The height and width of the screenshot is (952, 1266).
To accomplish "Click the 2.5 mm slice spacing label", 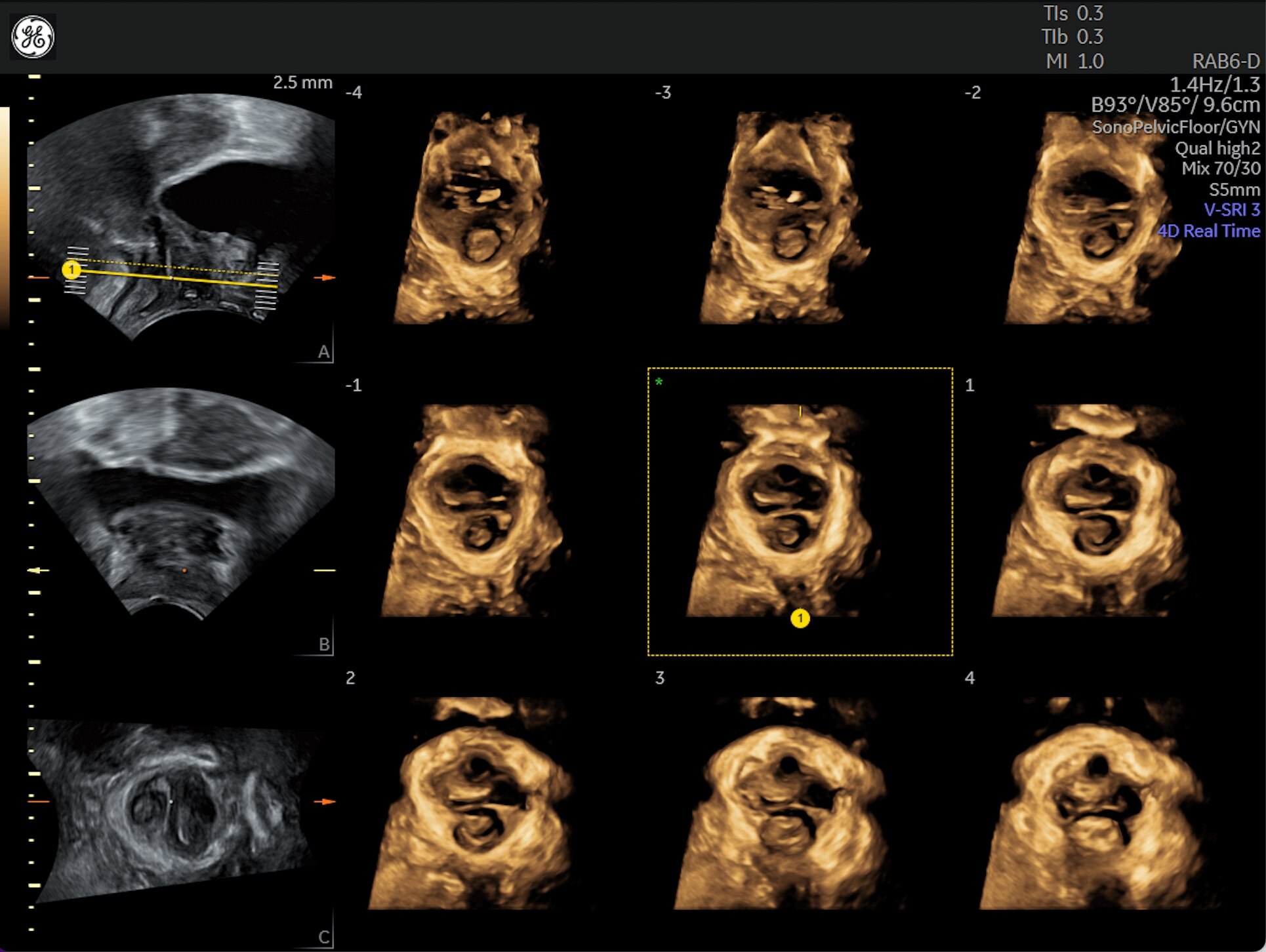I will pyautogui.click(x=302, y=83).
